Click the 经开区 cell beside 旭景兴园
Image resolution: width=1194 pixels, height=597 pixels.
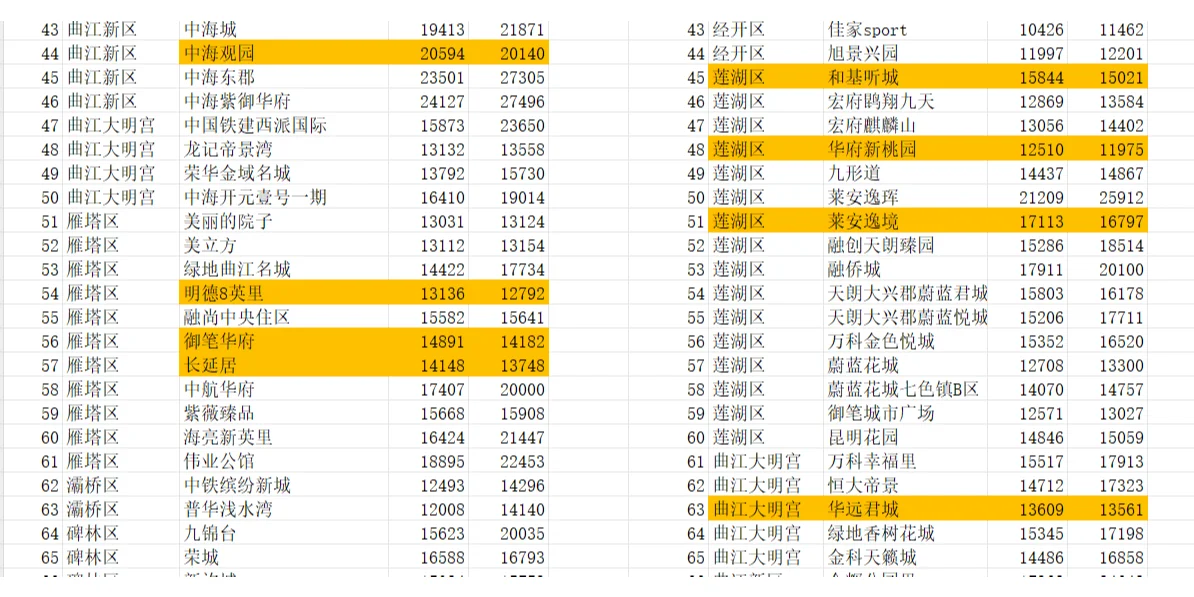pyautogui.click(x=765, y=54)
